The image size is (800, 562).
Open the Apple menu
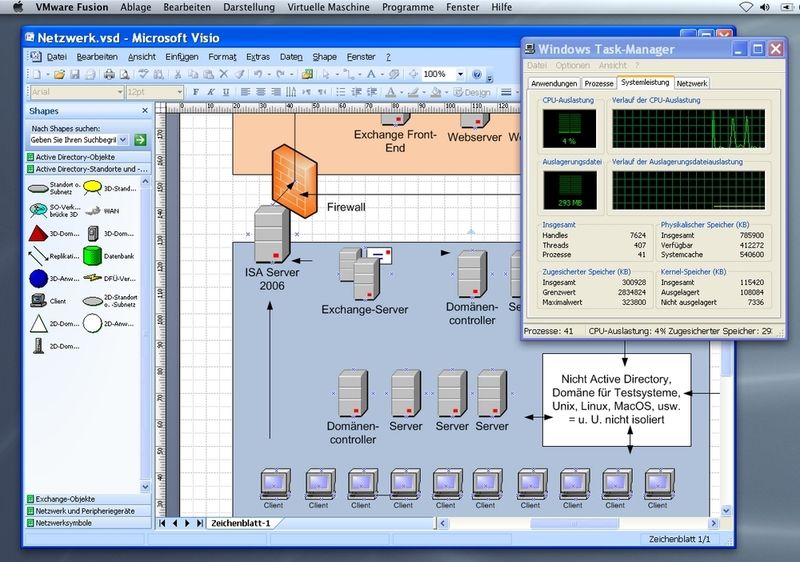pos(18,7)
